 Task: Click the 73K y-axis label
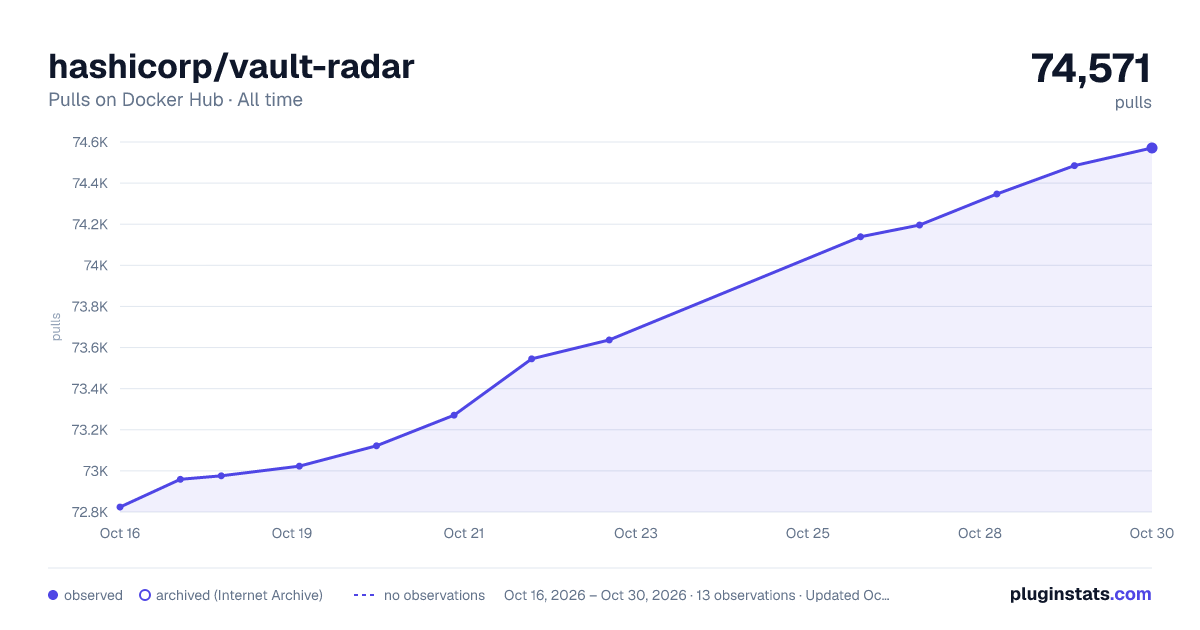(96, 470)
